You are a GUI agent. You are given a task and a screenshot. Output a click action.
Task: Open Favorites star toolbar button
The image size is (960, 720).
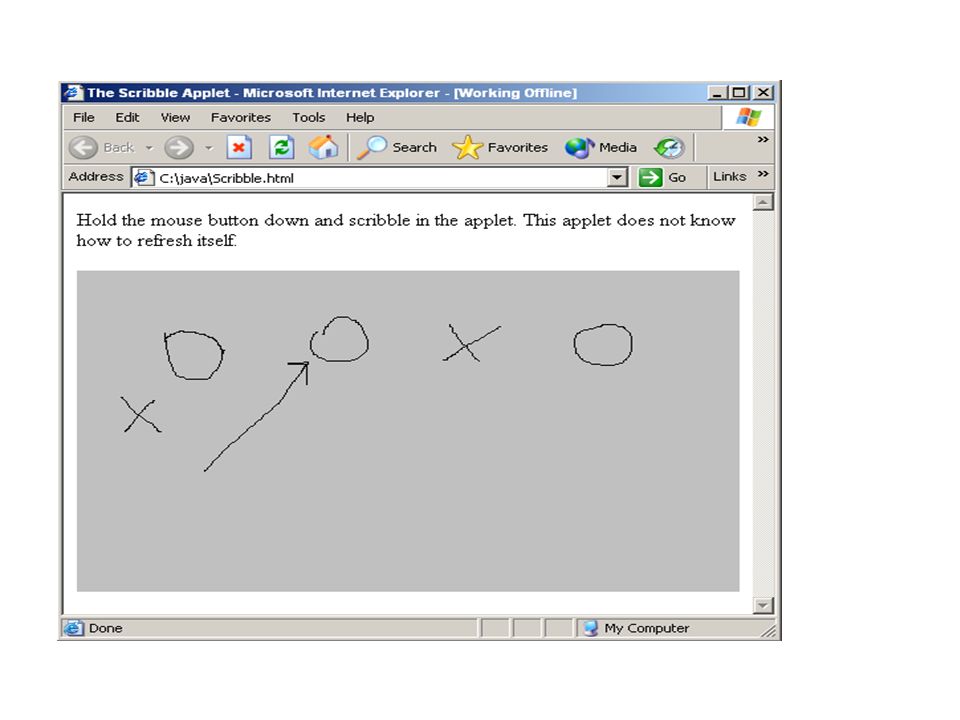point(500,148)
